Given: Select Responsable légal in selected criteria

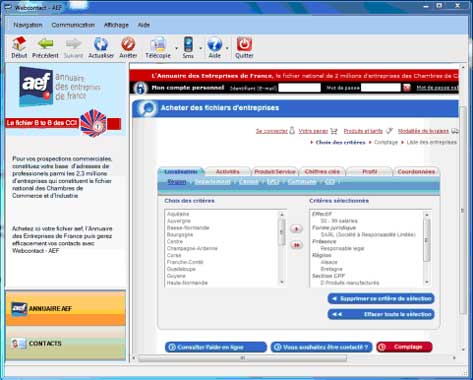Looking at the screenshot, I should pyautogui.click(x=342, y=248).
